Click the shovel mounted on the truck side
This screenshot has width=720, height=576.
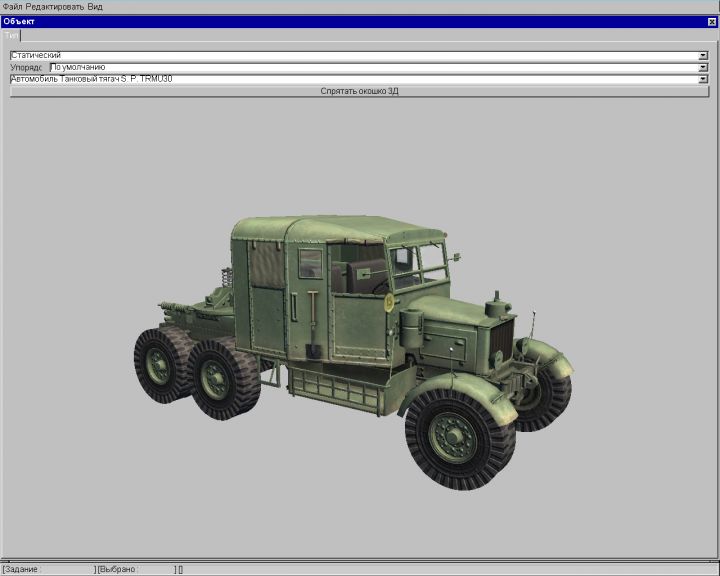313,325
